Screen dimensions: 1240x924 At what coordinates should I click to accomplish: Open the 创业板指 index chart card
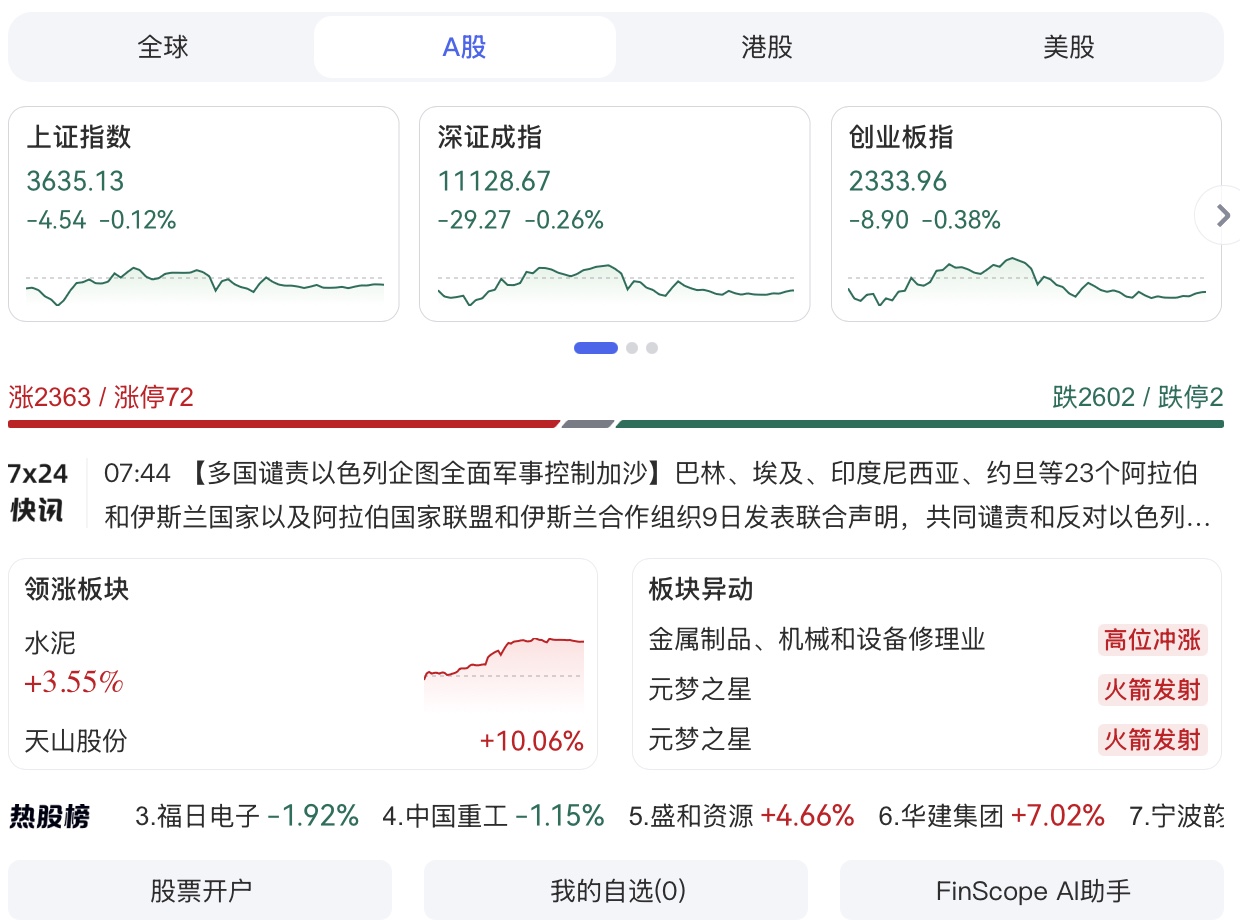pyautogui.click(x=1026, y=214)
